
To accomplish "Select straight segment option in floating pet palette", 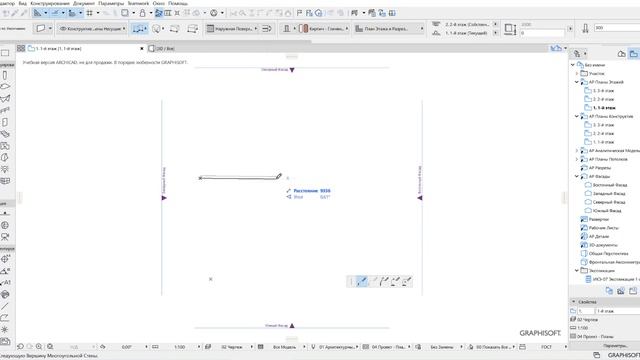I will coord(362,281).
